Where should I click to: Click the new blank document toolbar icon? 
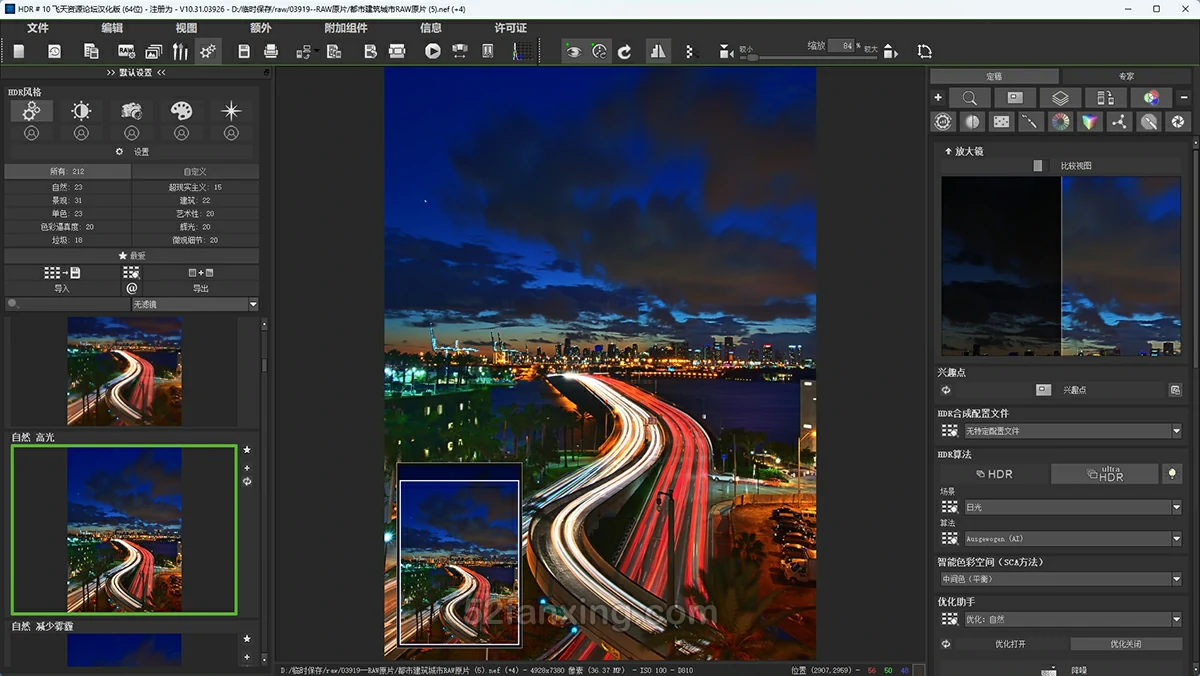19,51
